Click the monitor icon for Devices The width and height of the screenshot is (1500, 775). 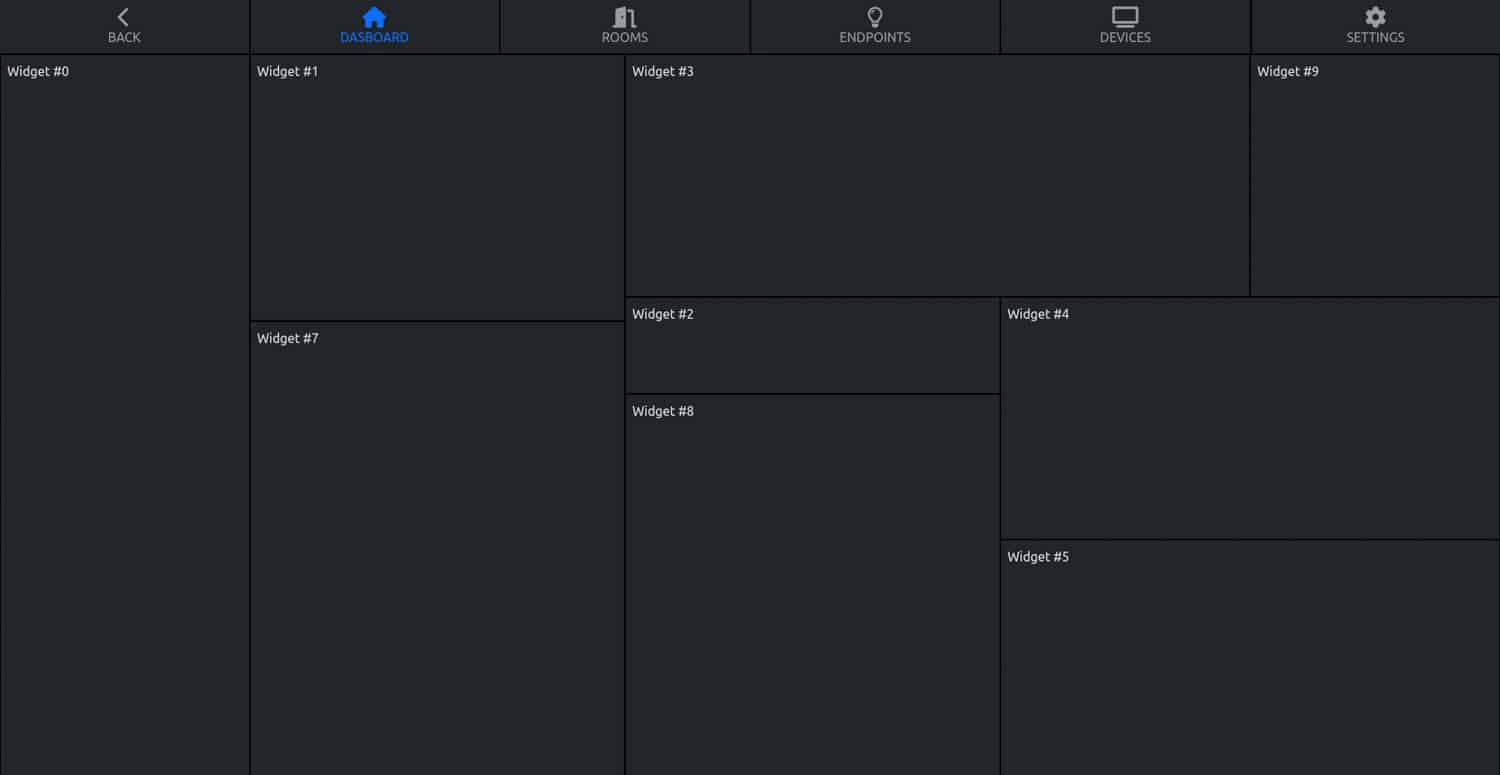1125,17
